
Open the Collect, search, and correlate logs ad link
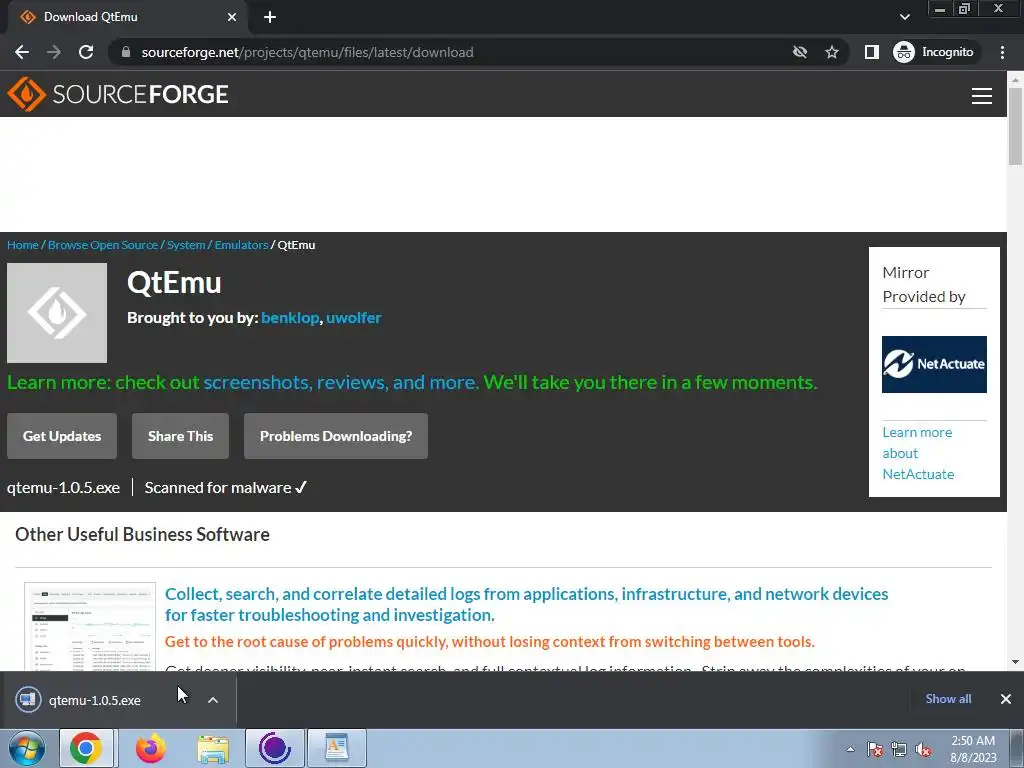(x=526, y=604)
